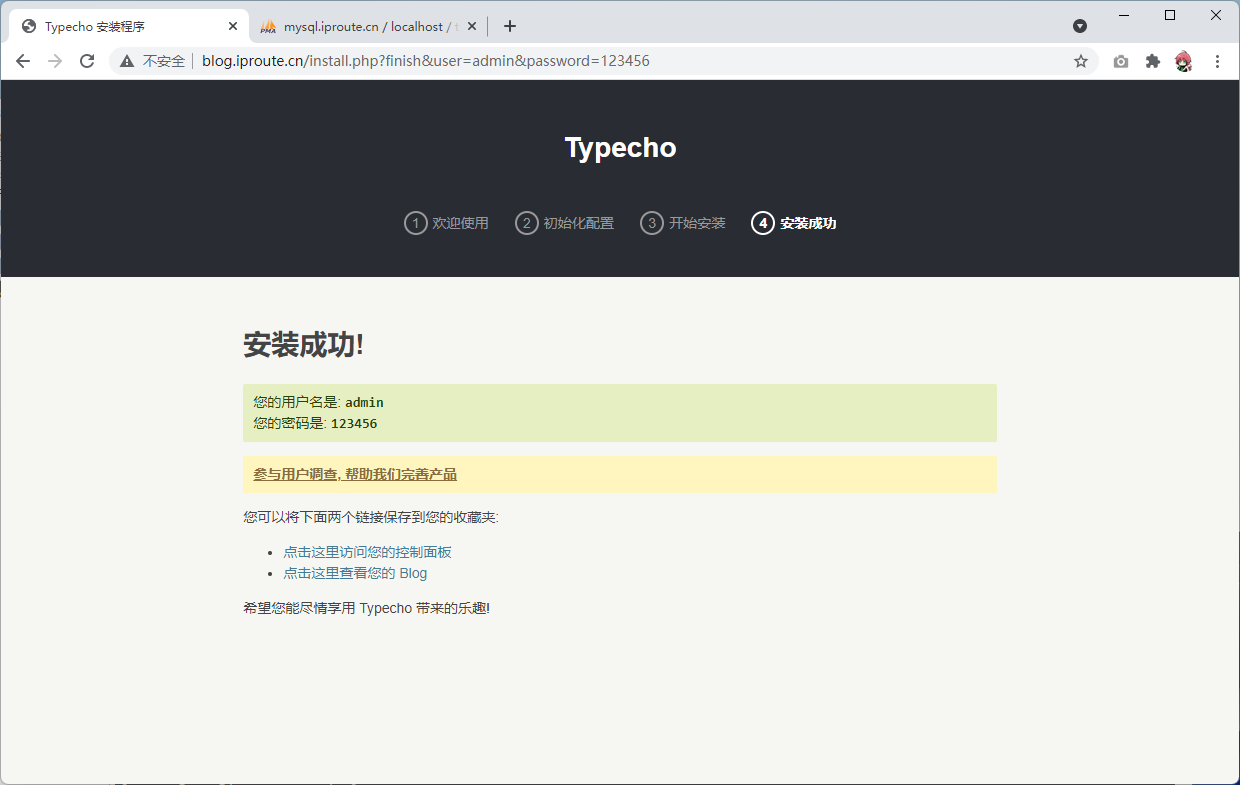Open the 点击这里查看您的 Blog link
This screenshot has height=785, width=1240.
[355, 573]
